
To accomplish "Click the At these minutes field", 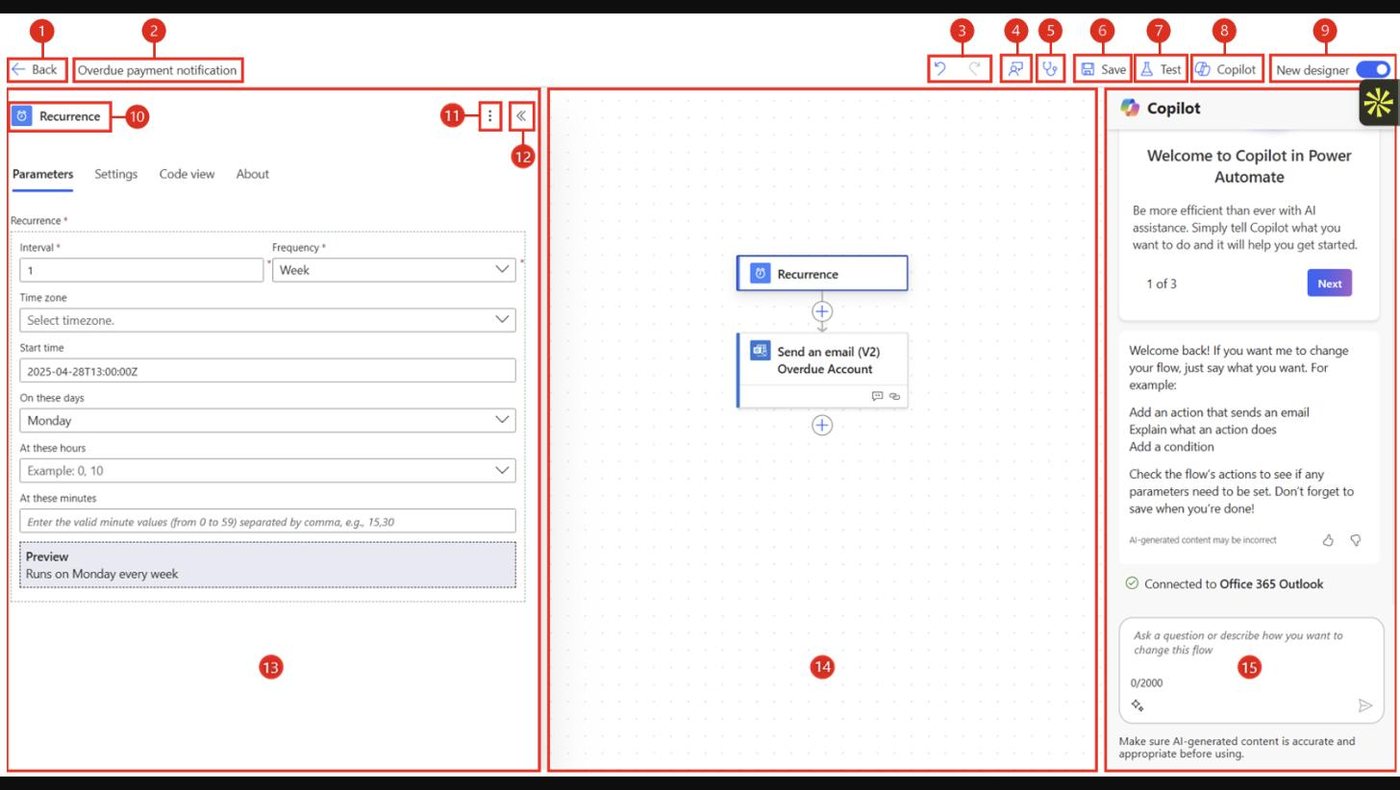I will 268,521.
